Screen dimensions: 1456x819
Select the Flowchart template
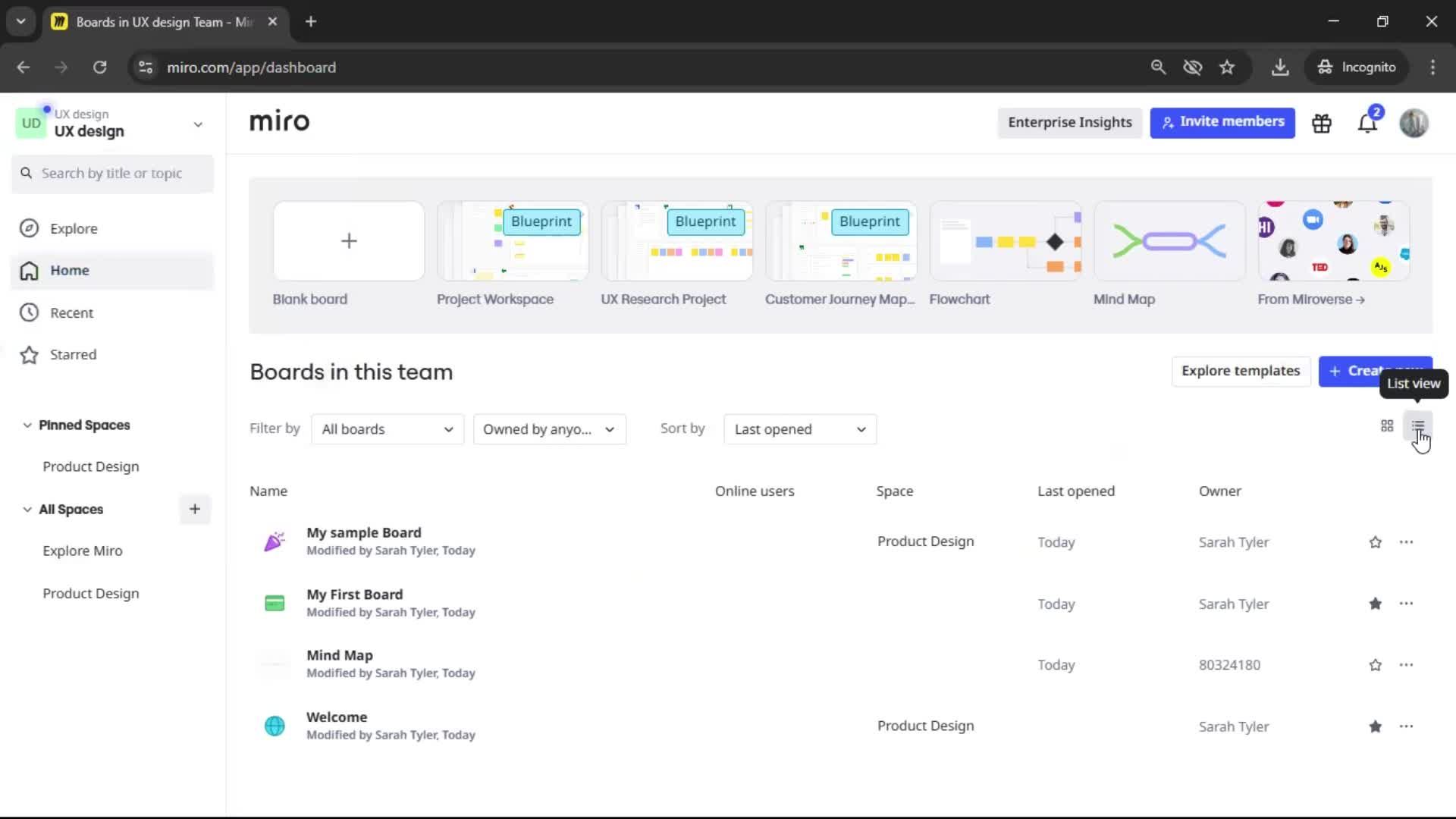(1006, 241)
